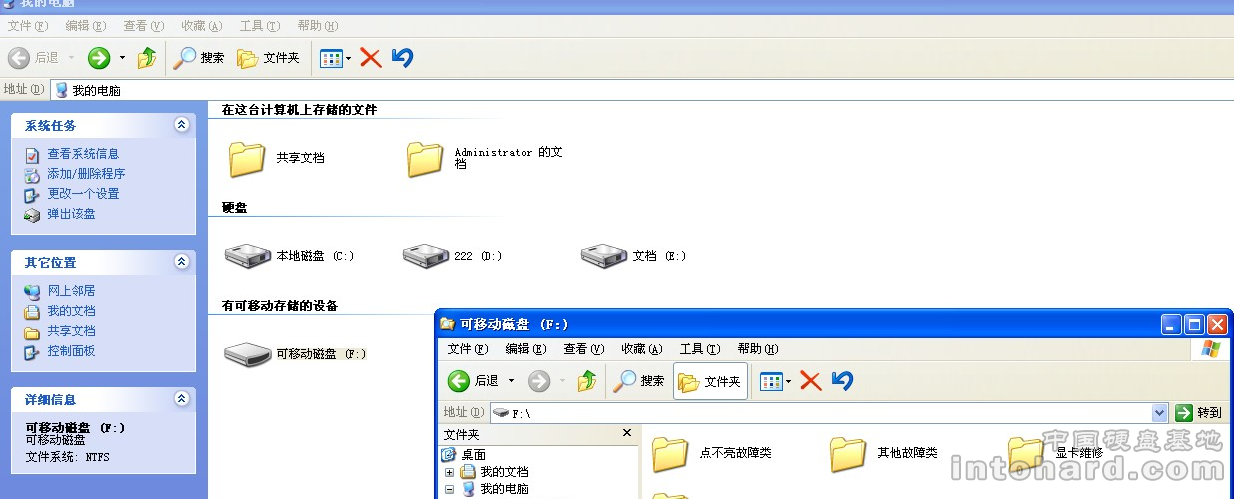The width and height of the screenshot is (1234, 499).
Task: Select the 文档 (E:) drive icon
Action: pos(604,256)
